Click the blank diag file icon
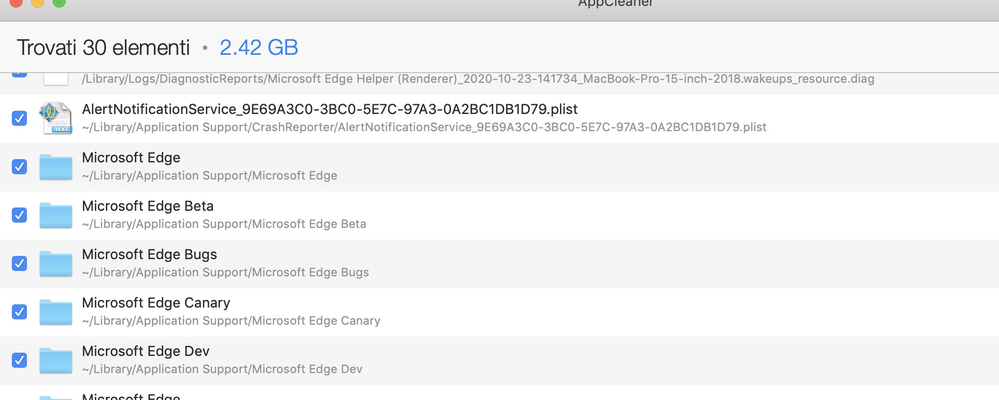The image size is (999, 400). pyautogui.click(x=56, y=79)
